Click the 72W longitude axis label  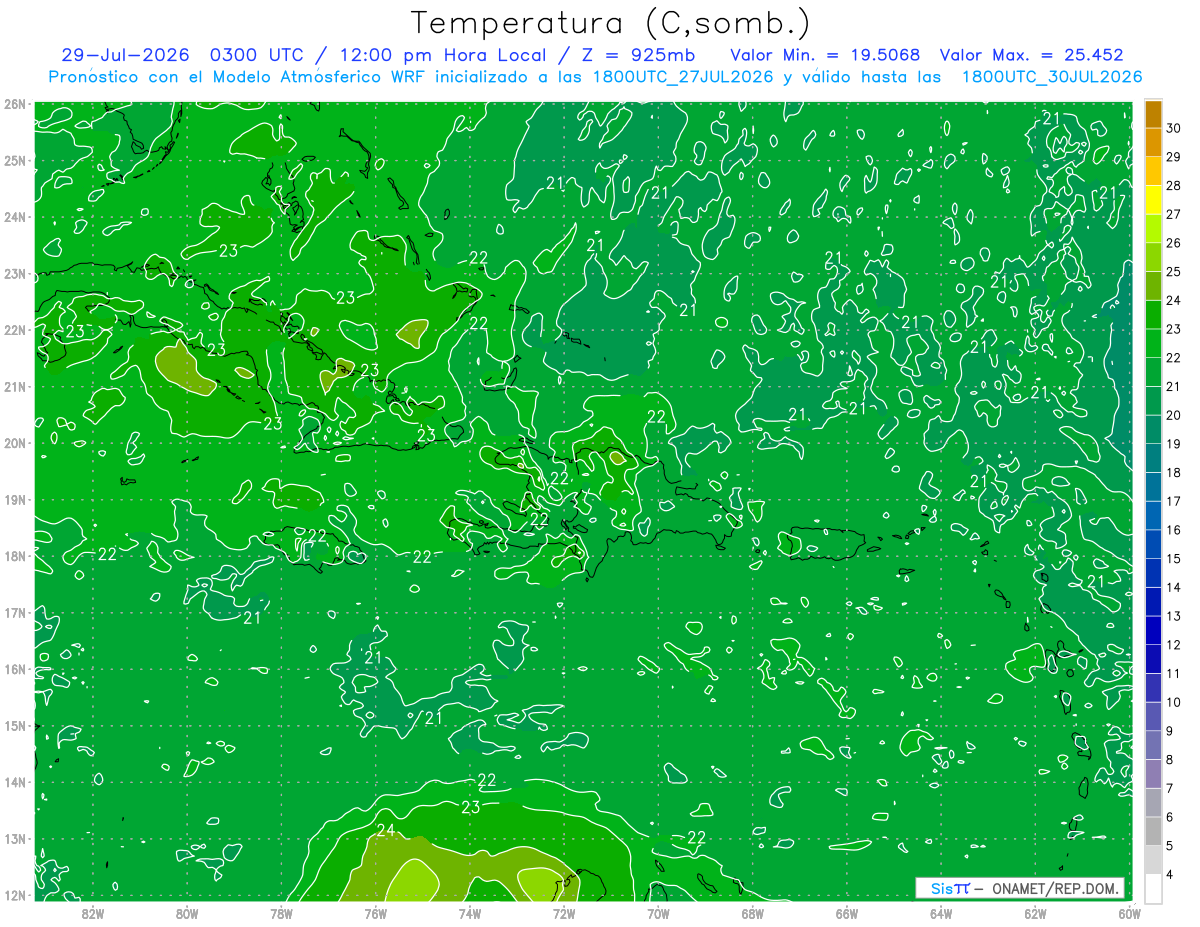(564, 913)
